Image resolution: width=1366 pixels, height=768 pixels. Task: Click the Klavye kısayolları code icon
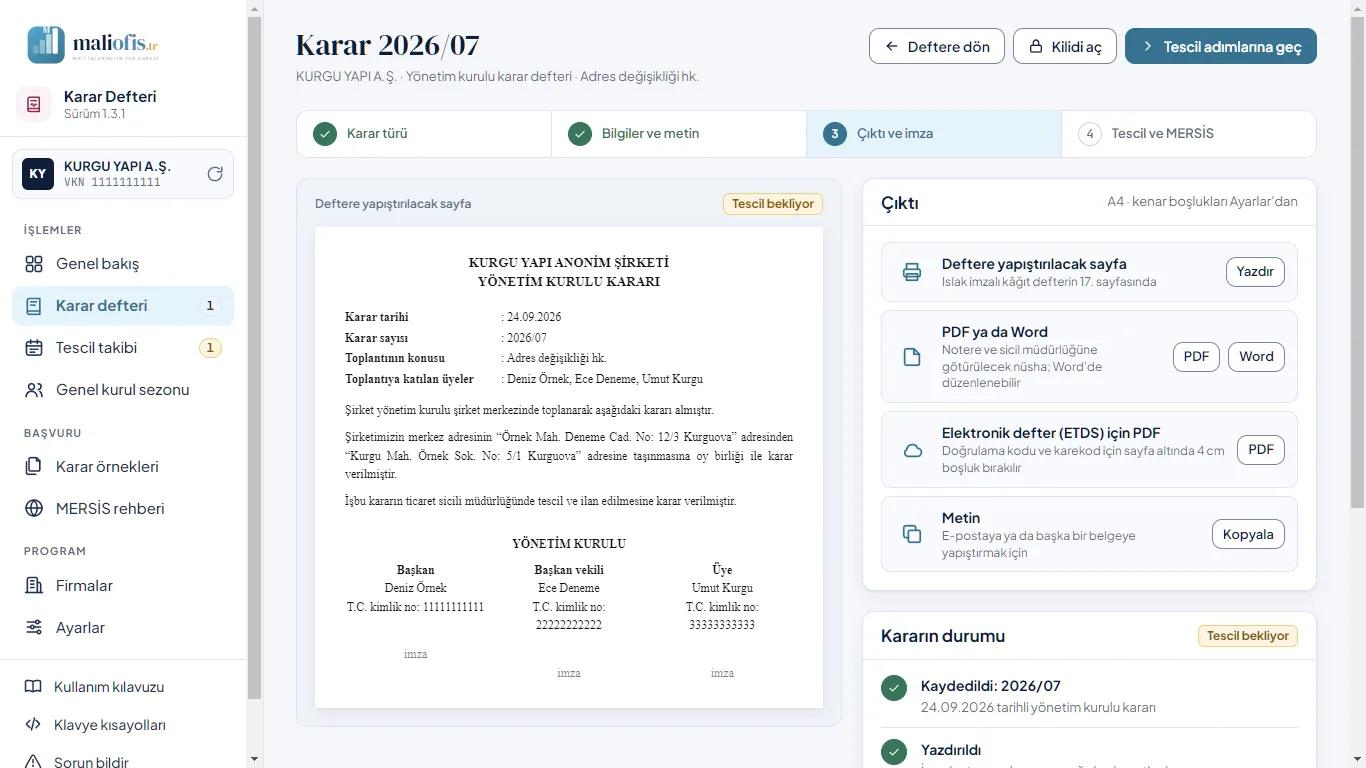[33, 725]
